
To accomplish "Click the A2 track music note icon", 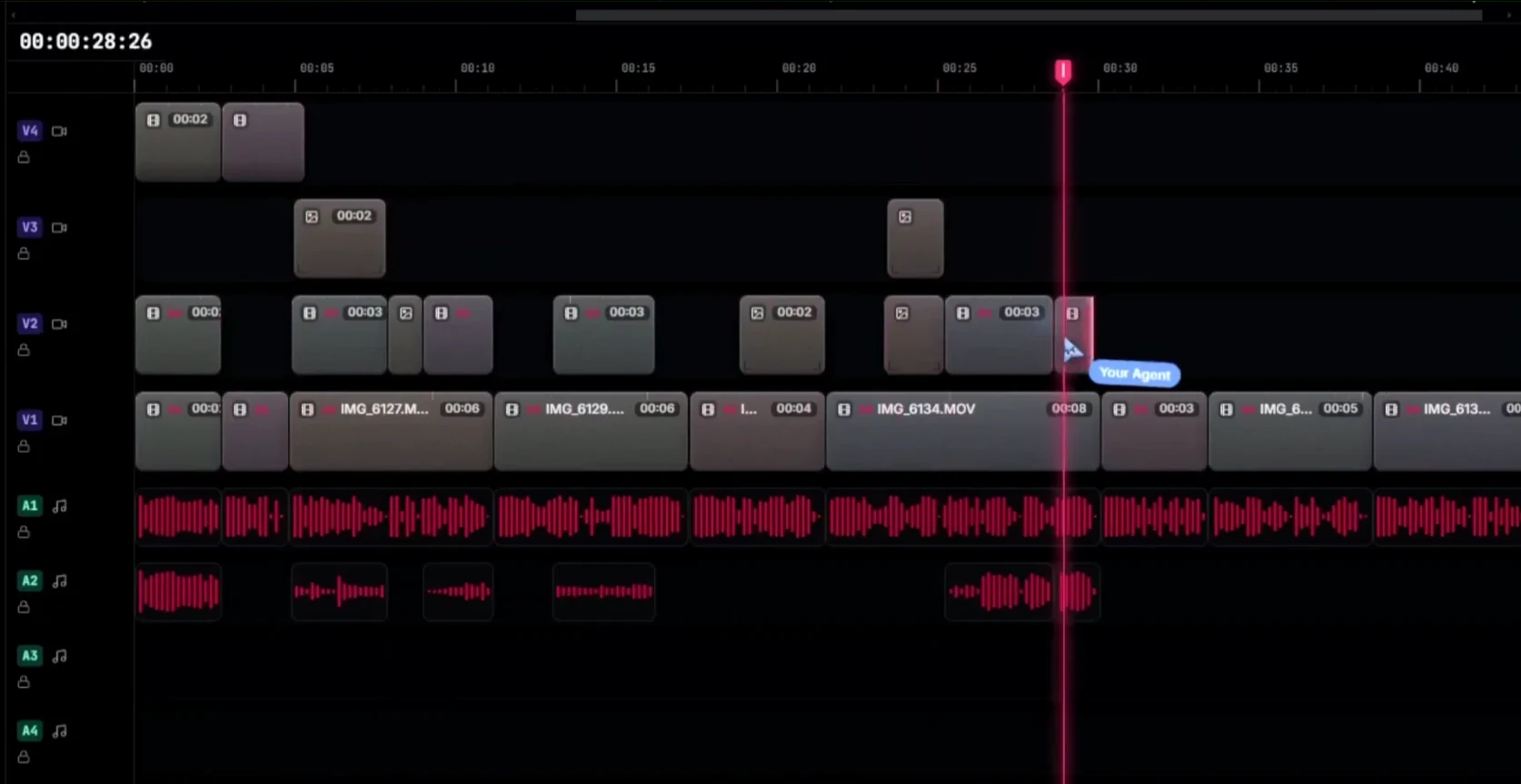I will [60, 581].
